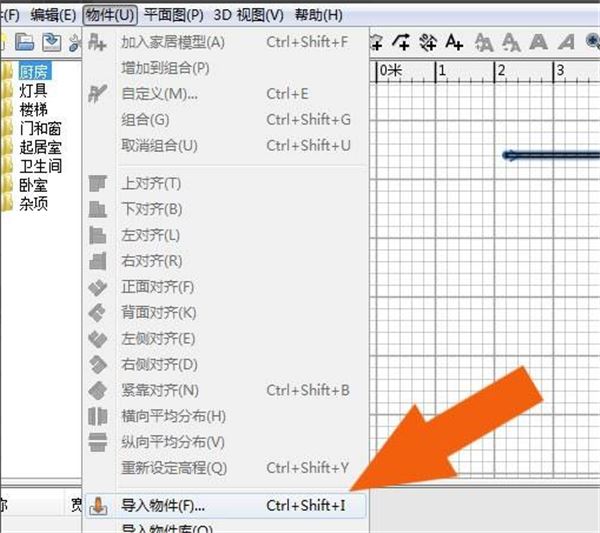Viewport: 600px width, 533px height.
Task: Open the 平面图(P) menu
Action: coord(173,15)
